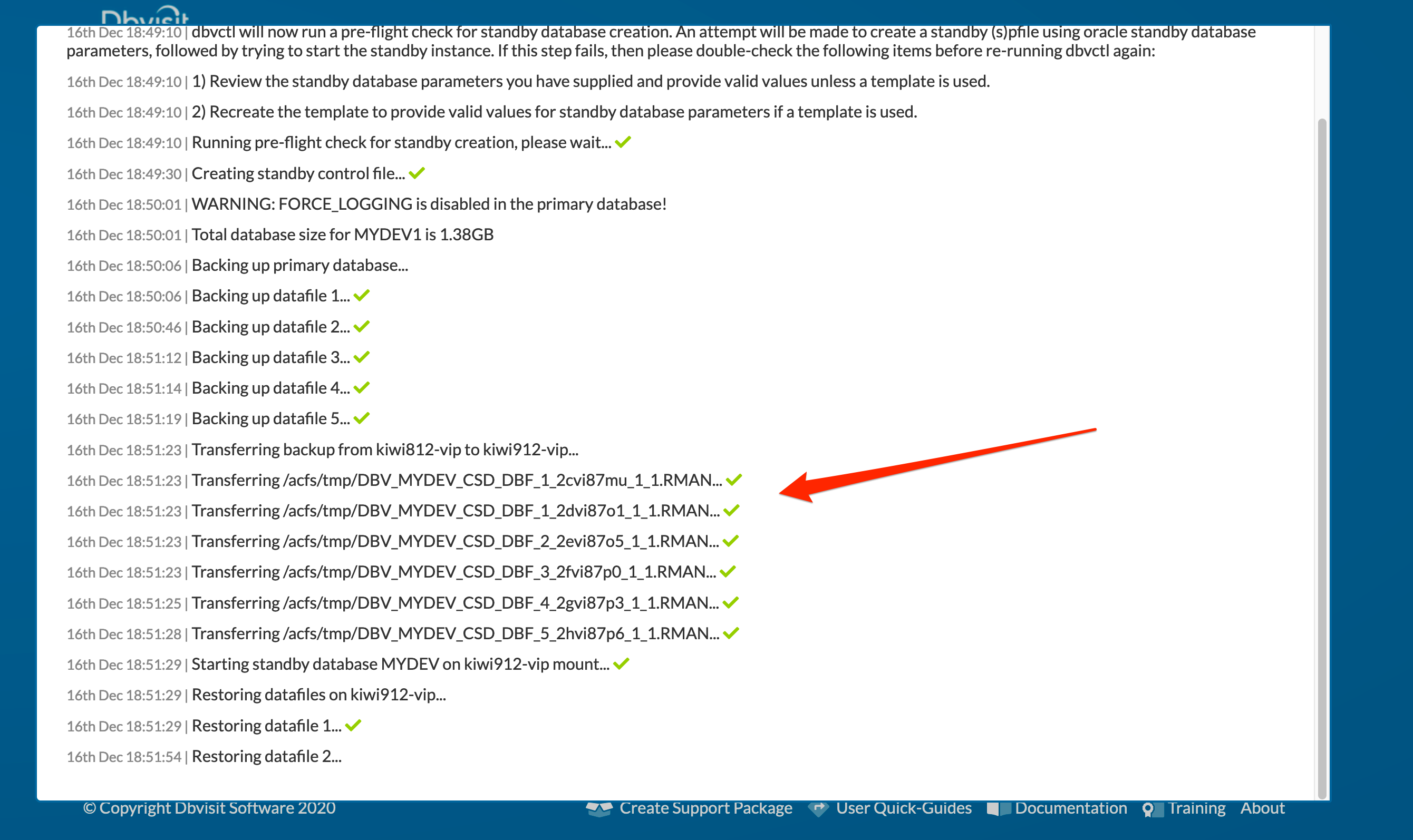The image size is (1413, 840).
Task: Open User Quick-Guides link
Action: click(904, 808)
